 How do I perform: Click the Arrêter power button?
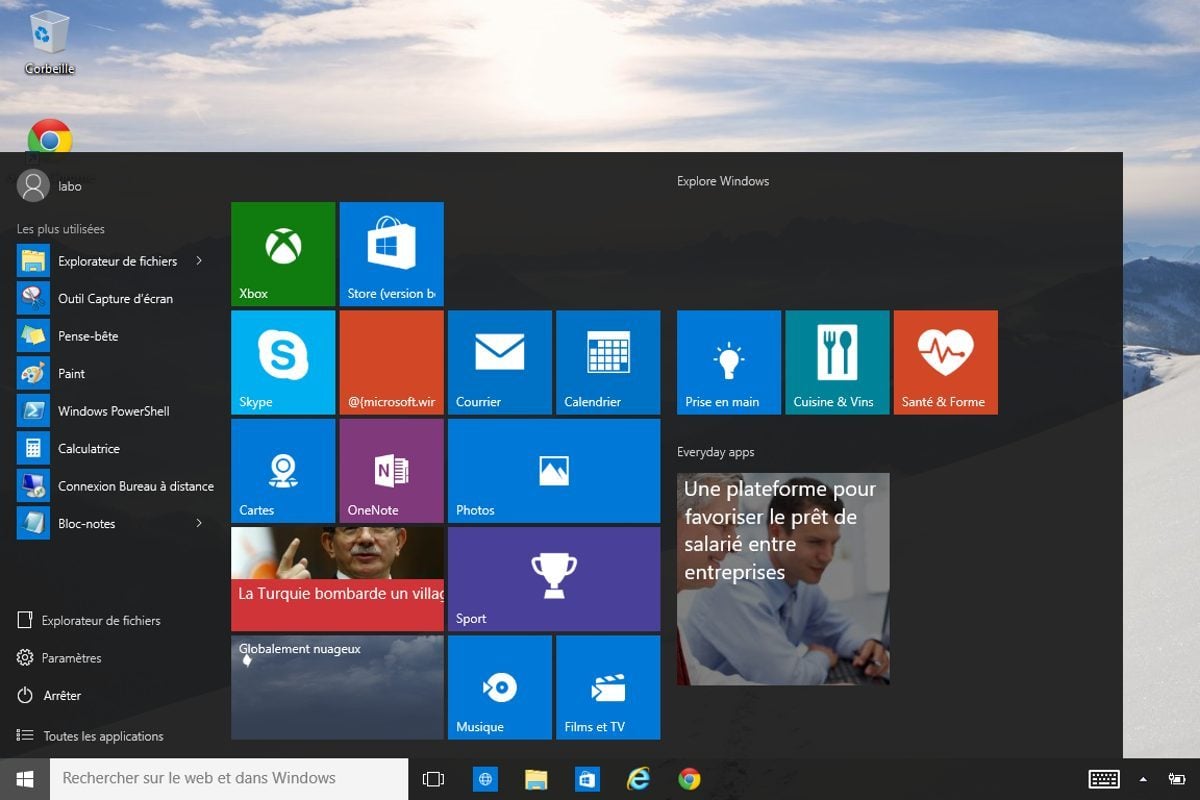click(x=50, y=695)
